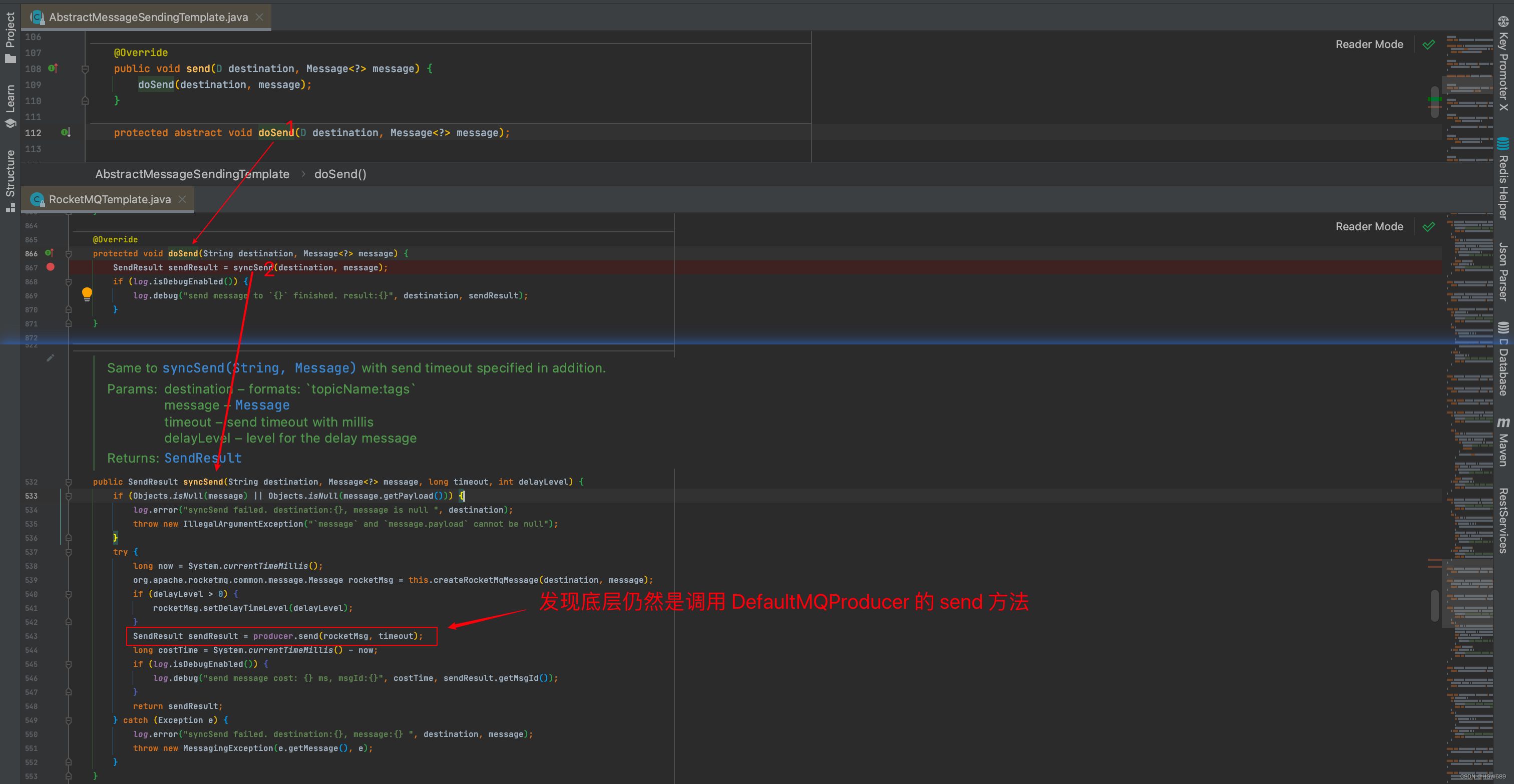1514x784 pixels.
Task: Fold end marker of doSend at line 871
Action: point(68,324)
